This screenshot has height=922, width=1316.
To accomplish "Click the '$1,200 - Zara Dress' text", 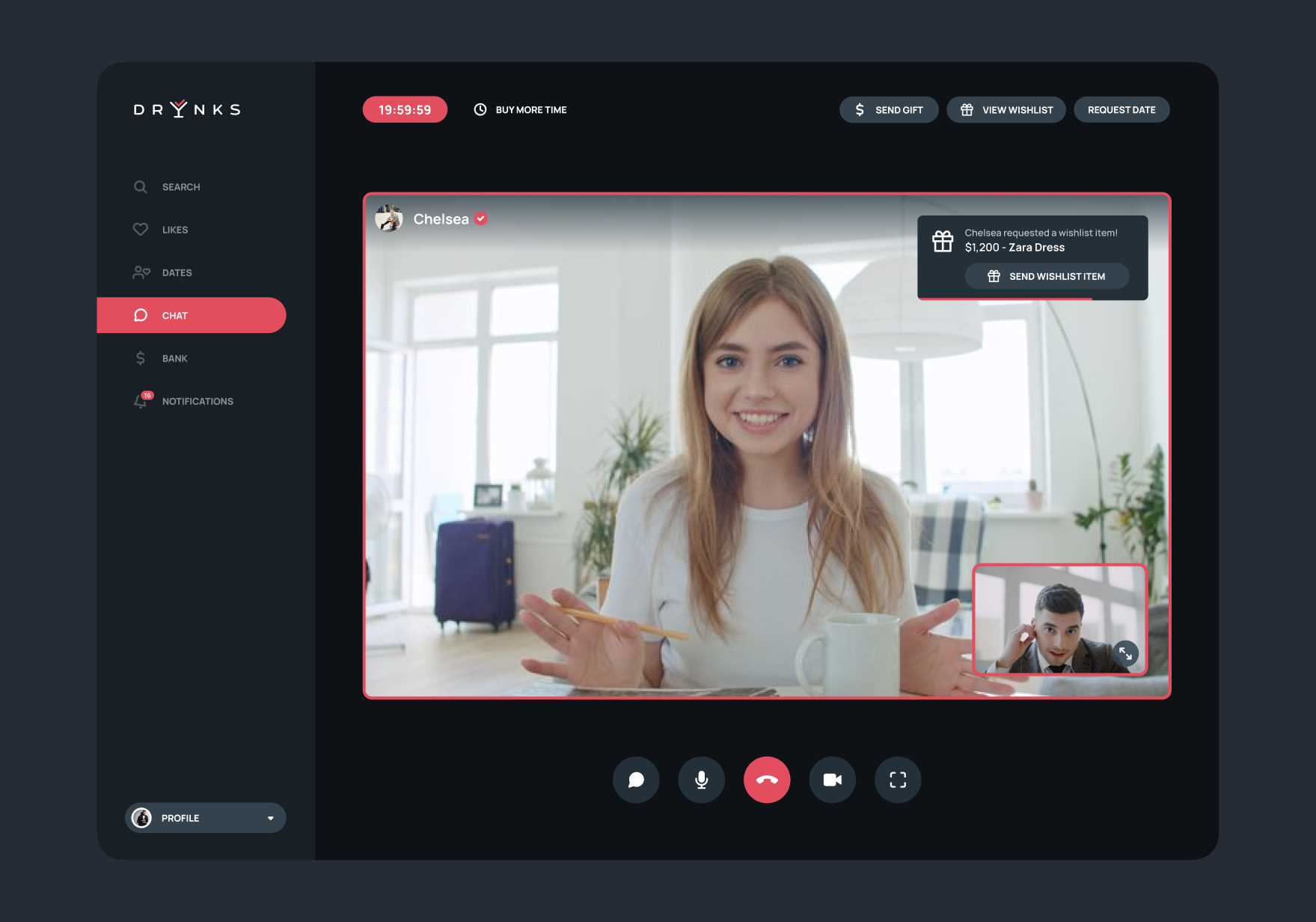I will [1014, 248].
